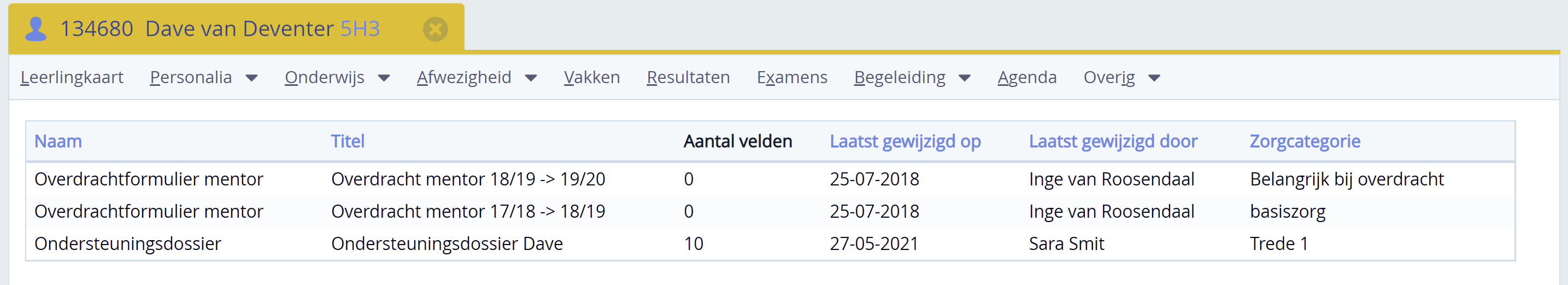The height and width of the screenshot is (285, 1568).
Task: Open the Ondersteuningsdossier Dave row
Action: [770, 243]
